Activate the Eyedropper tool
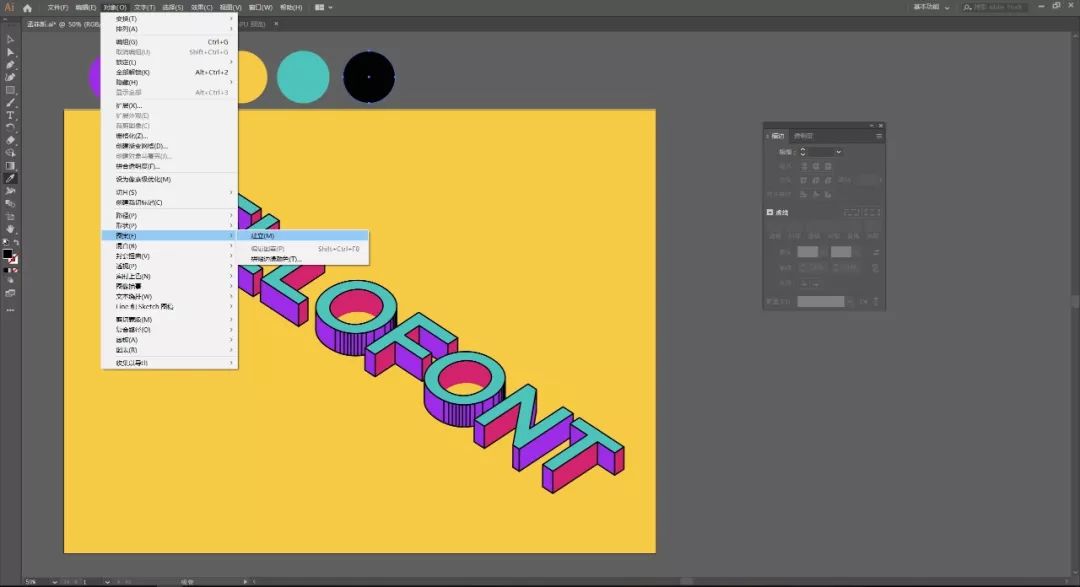Viewport: 1080px width, 587px height. coord(10,178)
